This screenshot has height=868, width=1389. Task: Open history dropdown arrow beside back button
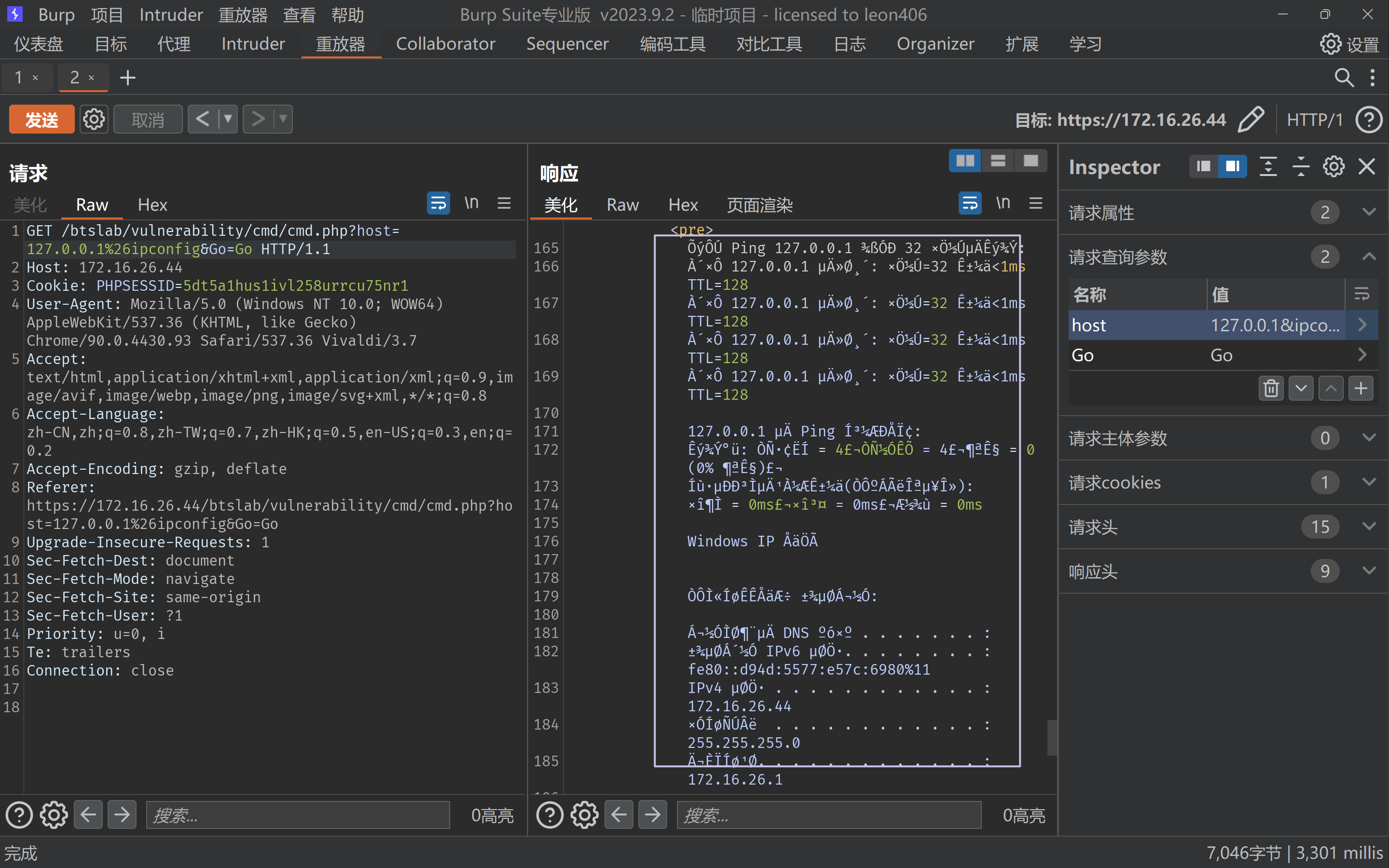228,120
